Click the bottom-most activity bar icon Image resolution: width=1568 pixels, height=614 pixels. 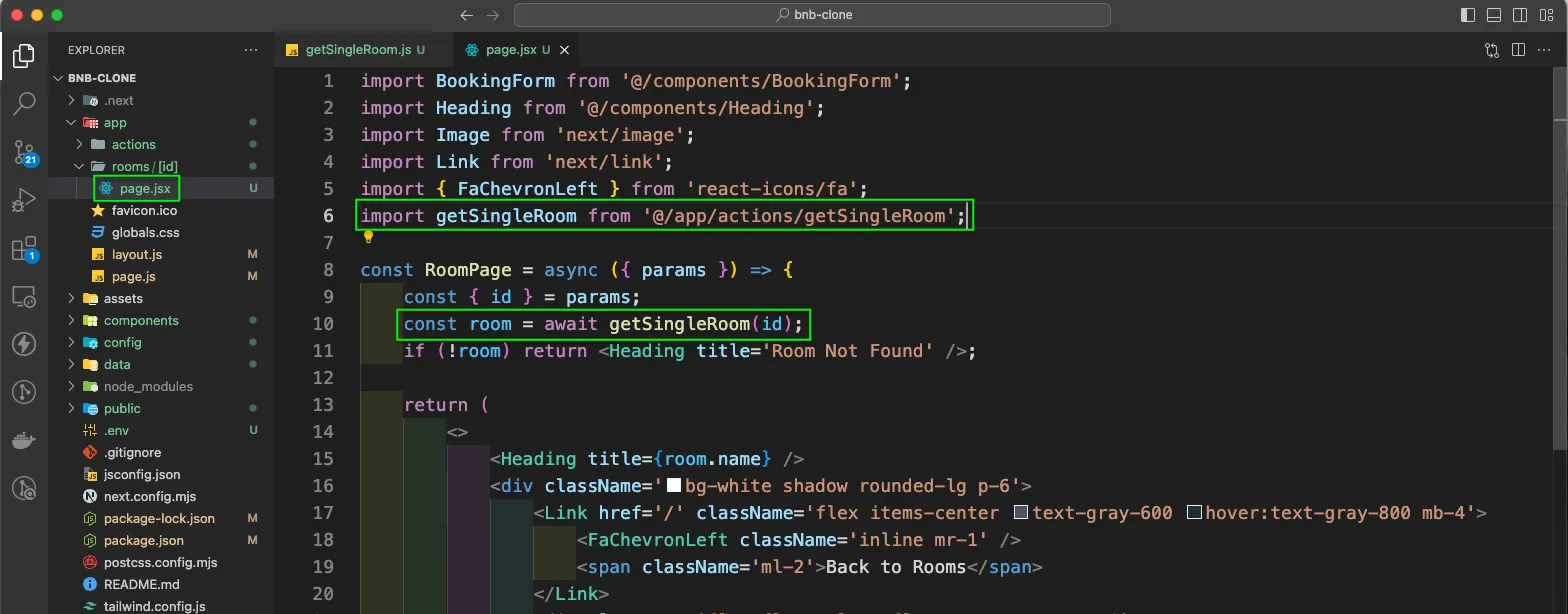[x=24, y=488]
